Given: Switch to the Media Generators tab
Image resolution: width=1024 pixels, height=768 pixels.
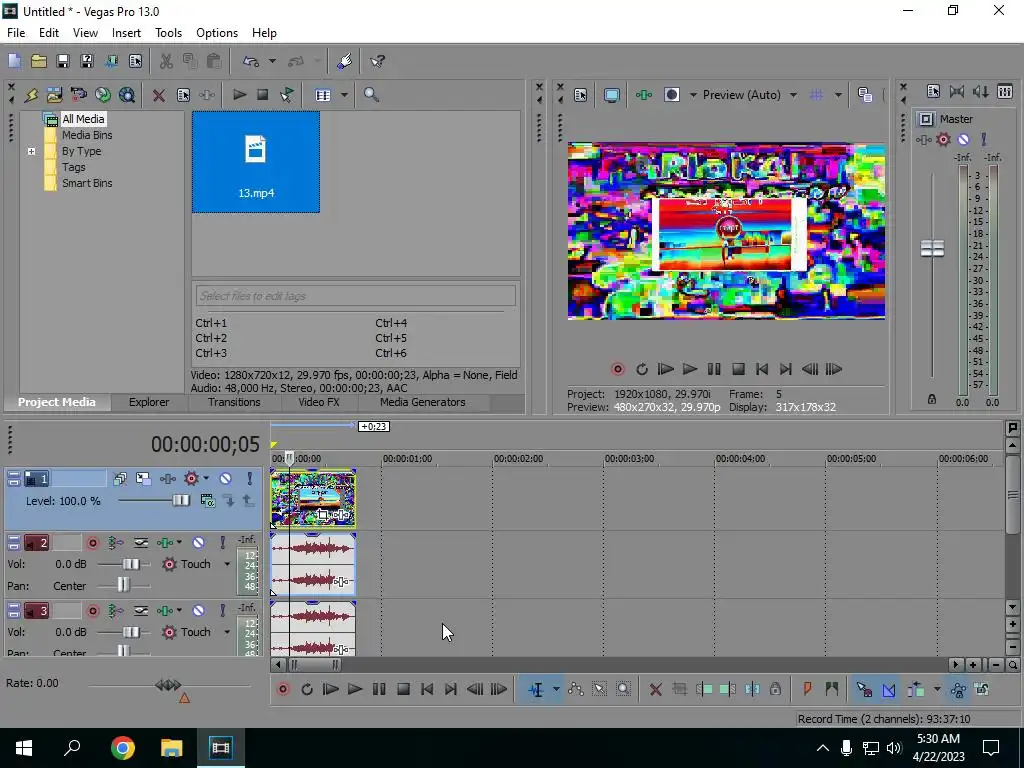Looking at the screenshot, I should 423,402.
